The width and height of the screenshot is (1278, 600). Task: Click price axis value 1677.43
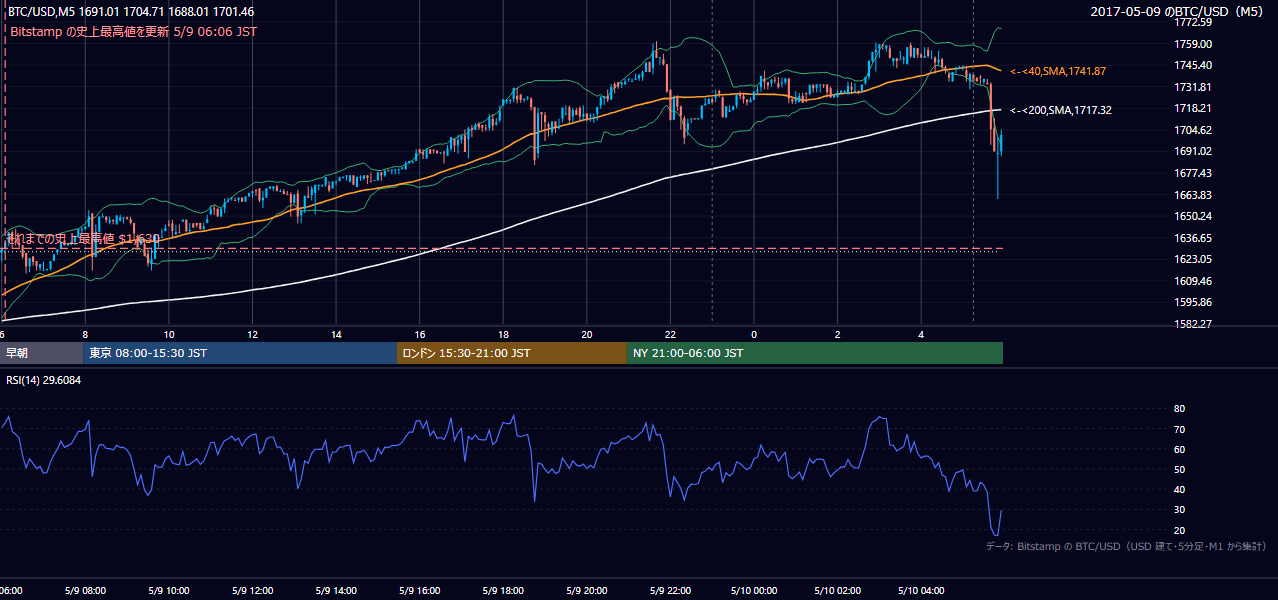(1192, 173)
